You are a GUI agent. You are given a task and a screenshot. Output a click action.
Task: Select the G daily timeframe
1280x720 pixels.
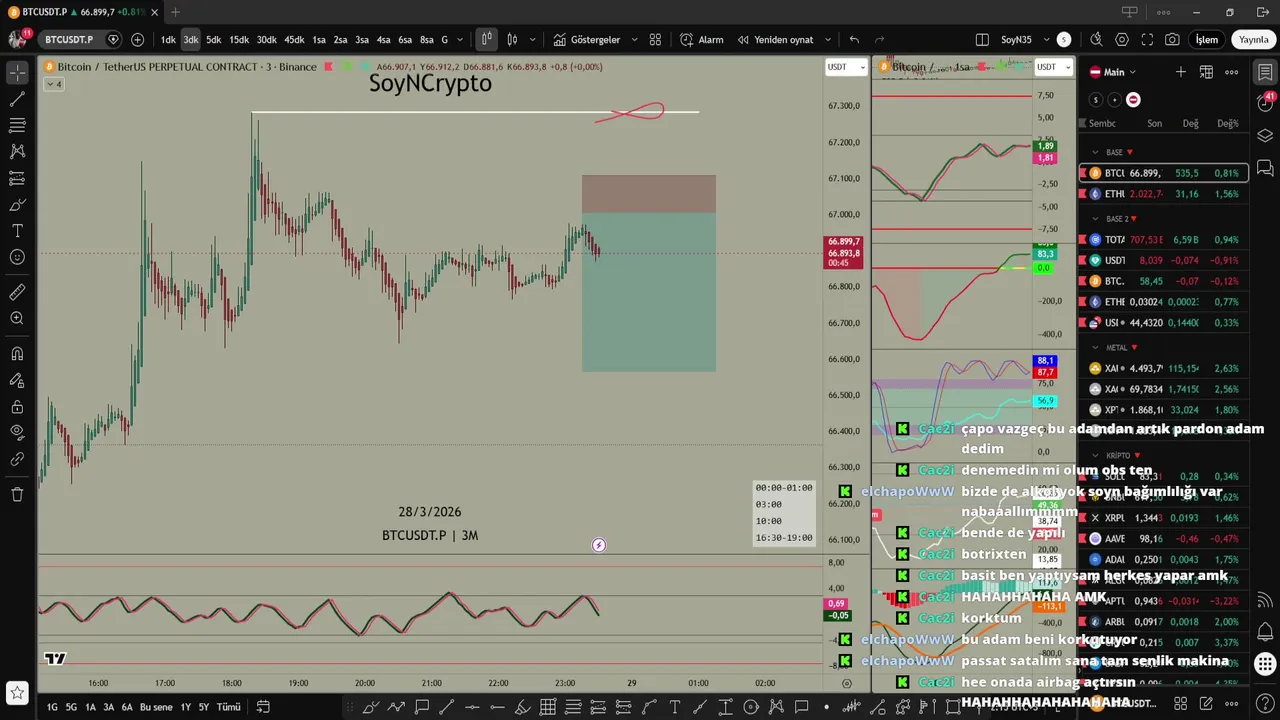[445, 40]
